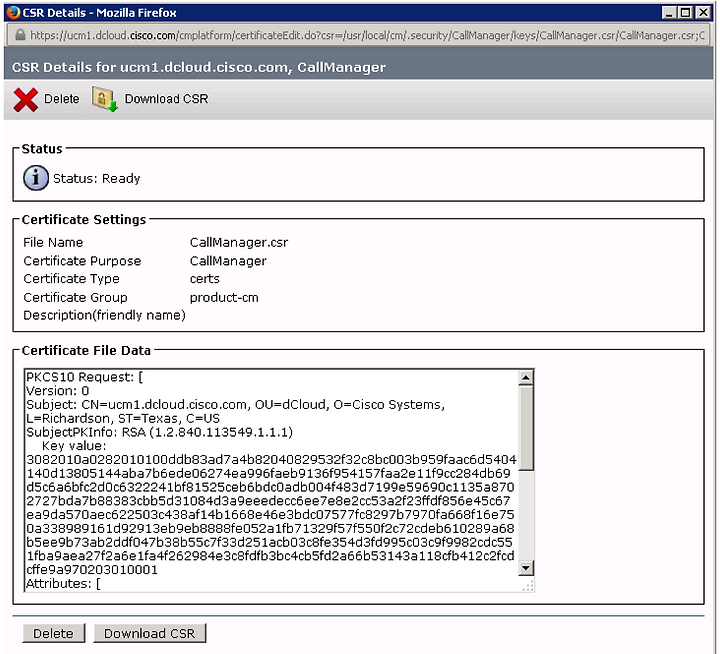This screenshot has width=720, height=654.
Task: Minimize the CSR Details Firefox window
Action: [669, 12]
